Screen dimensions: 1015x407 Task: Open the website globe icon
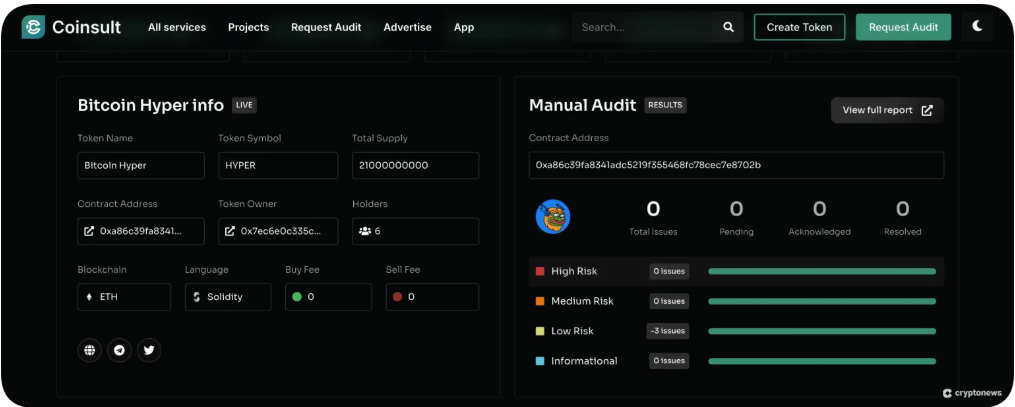(x=90, y=350)
